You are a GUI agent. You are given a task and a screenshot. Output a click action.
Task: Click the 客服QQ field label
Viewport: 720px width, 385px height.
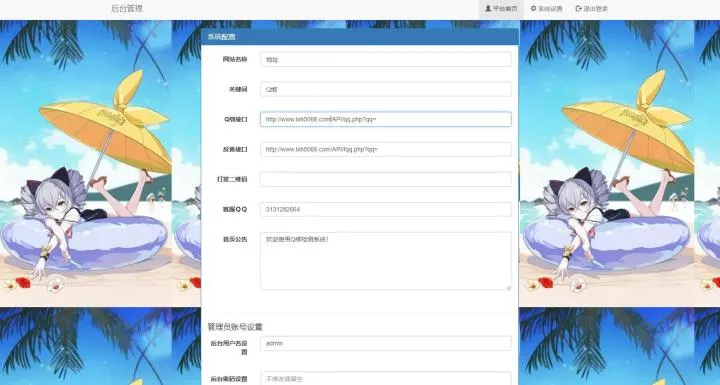(235, 209)
